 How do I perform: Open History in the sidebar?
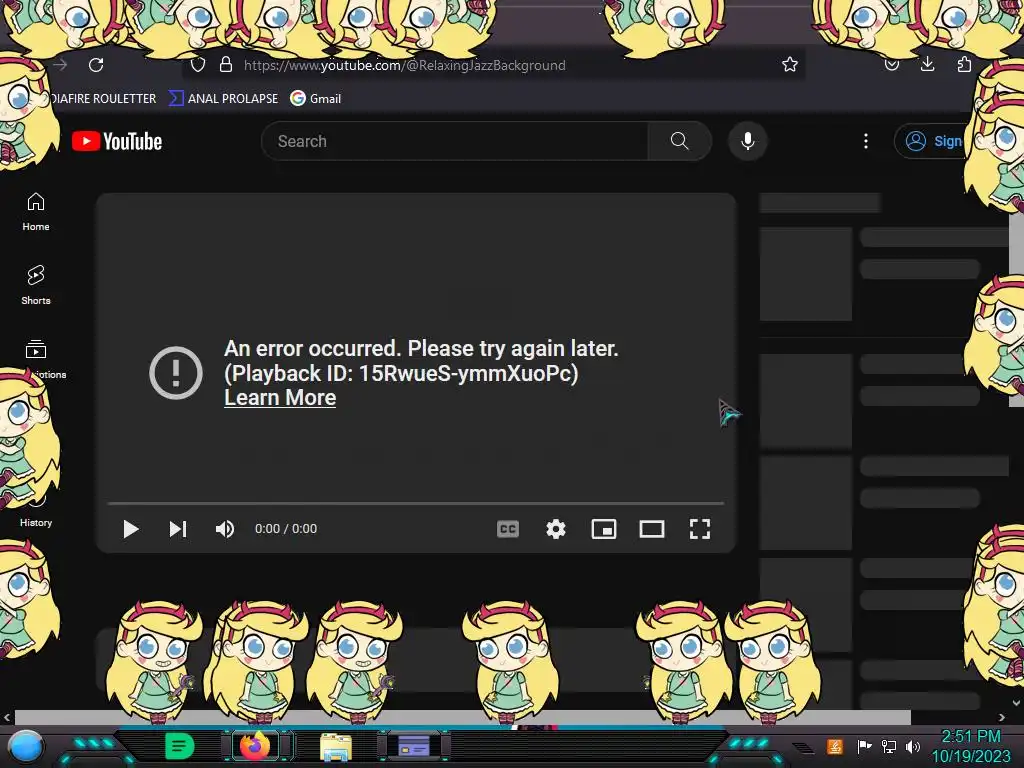(36, 513)
